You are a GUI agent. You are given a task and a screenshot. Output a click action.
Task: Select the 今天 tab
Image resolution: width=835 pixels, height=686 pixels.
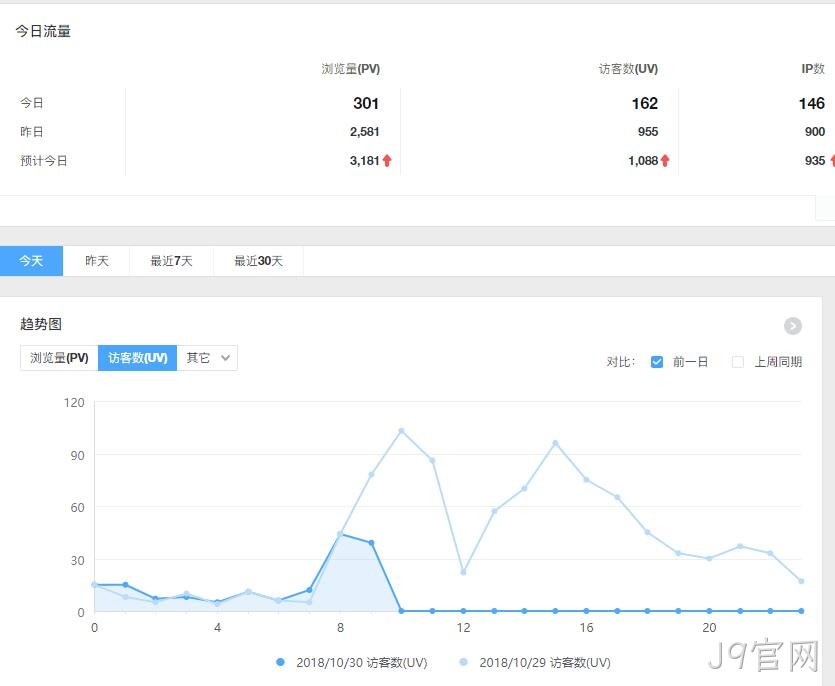(31, 261)
